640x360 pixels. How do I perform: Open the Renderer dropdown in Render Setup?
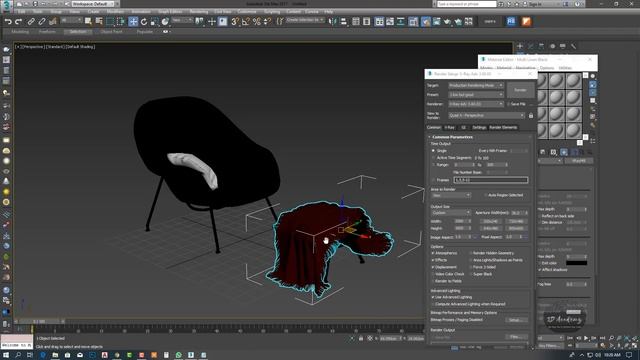476,104
